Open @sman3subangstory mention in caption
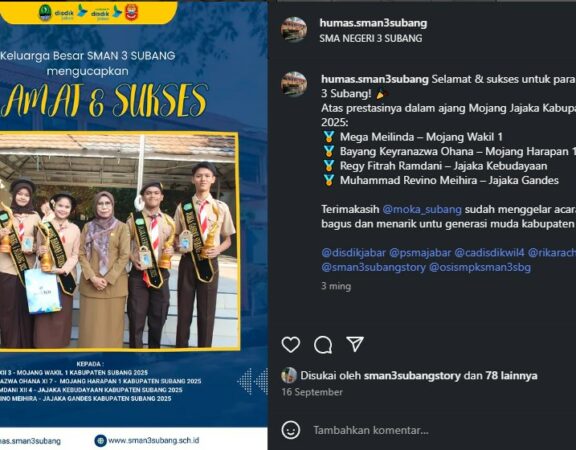Screen dimensions: 576x450 [374, 267]
